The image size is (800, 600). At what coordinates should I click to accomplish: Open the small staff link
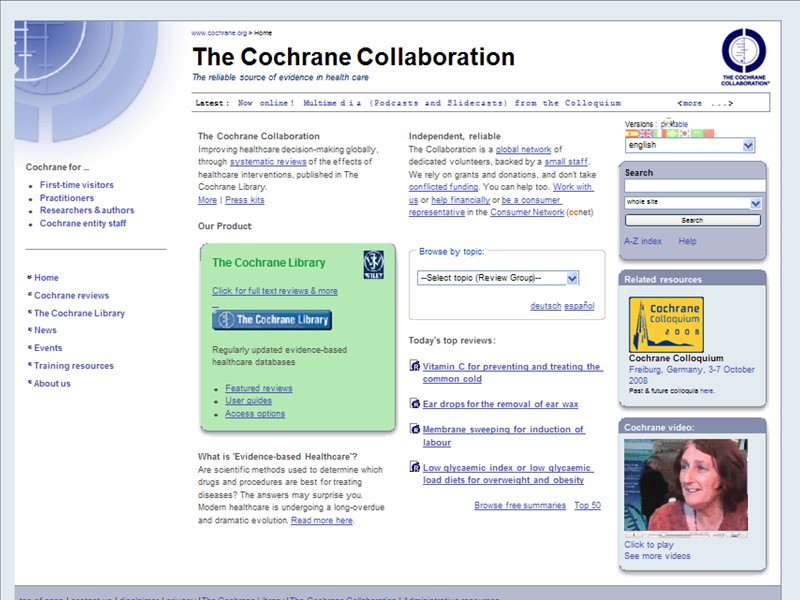click(566, 162)
